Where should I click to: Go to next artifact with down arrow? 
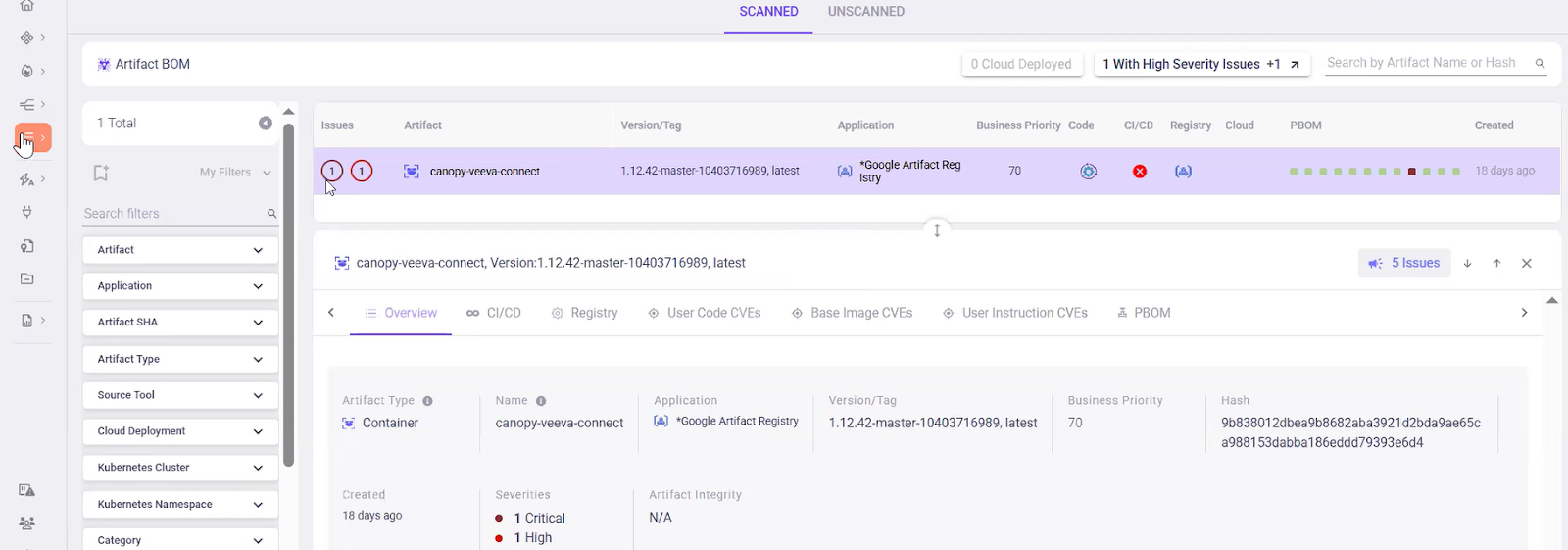coord(1467,263)
